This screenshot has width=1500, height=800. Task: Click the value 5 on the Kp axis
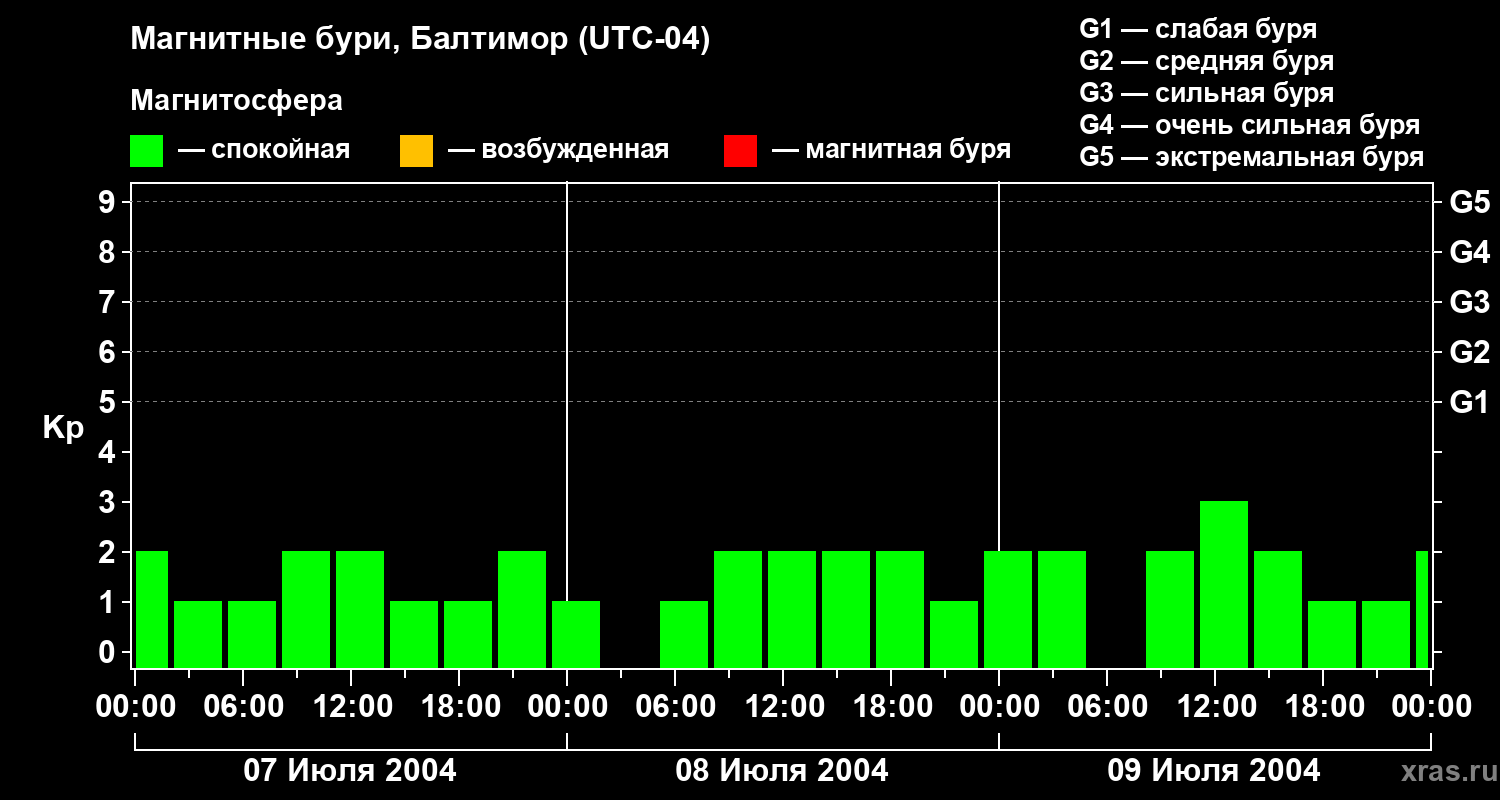(109, 402)
